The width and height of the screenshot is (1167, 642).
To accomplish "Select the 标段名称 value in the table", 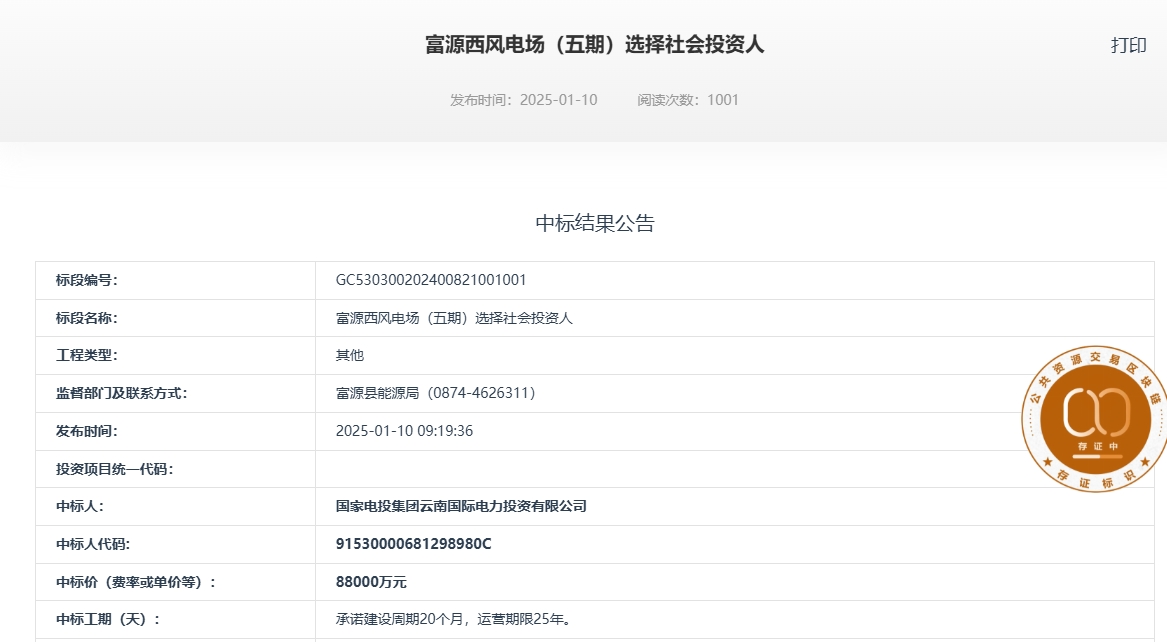I will [x=454, y=318].
